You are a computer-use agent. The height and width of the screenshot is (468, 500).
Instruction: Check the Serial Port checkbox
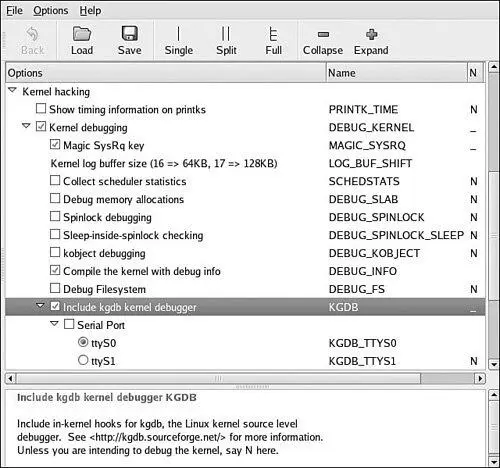point(69,324)
